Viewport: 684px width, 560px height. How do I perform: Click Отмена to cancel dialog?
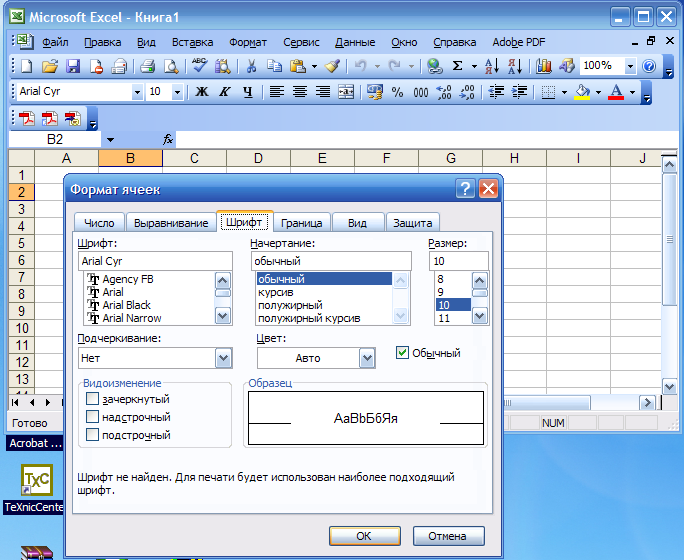[448, 536]
